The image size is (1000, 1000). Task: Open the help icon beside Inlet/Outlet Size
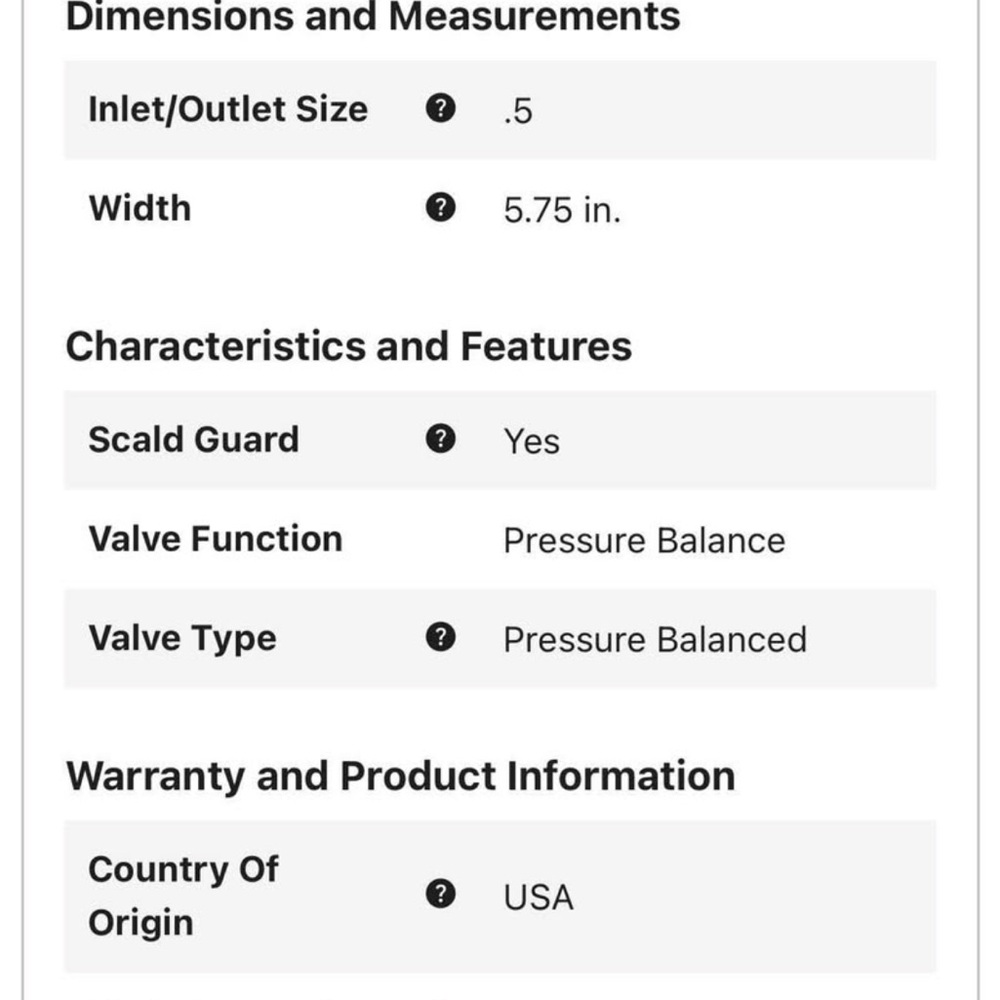pos(440,108)
